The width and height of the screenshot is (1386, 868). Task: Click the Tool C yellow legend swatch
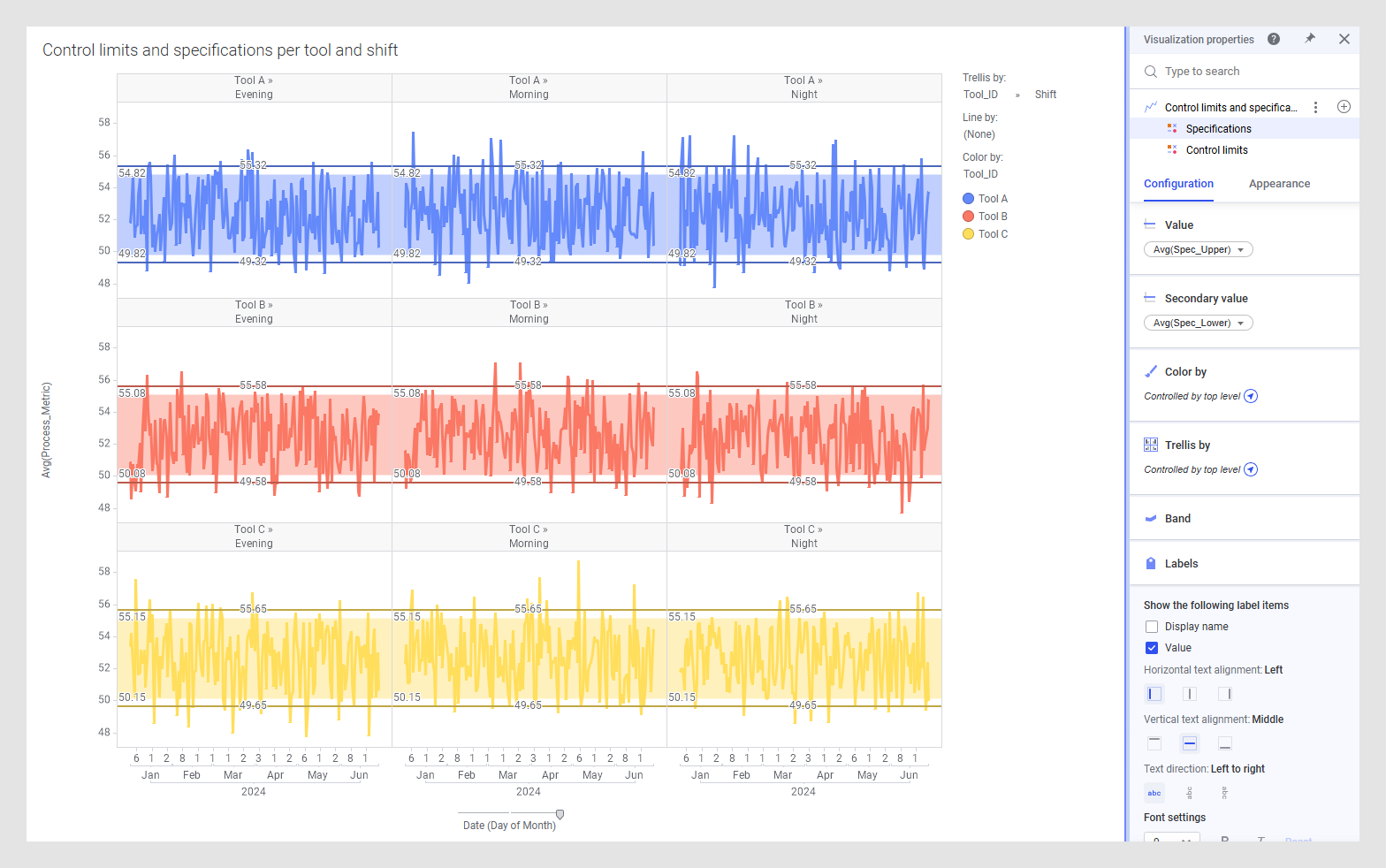[x=968, y=234]
